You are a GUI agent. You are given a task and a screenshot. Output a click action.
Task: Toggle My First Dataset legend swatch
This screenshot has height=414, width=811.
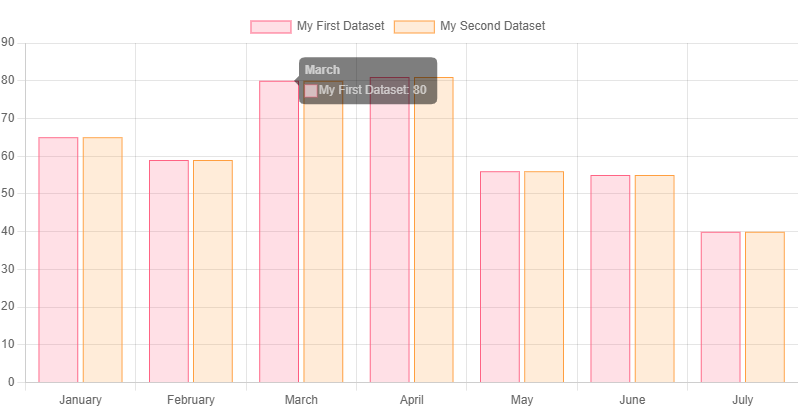click(x=271, y=26)
